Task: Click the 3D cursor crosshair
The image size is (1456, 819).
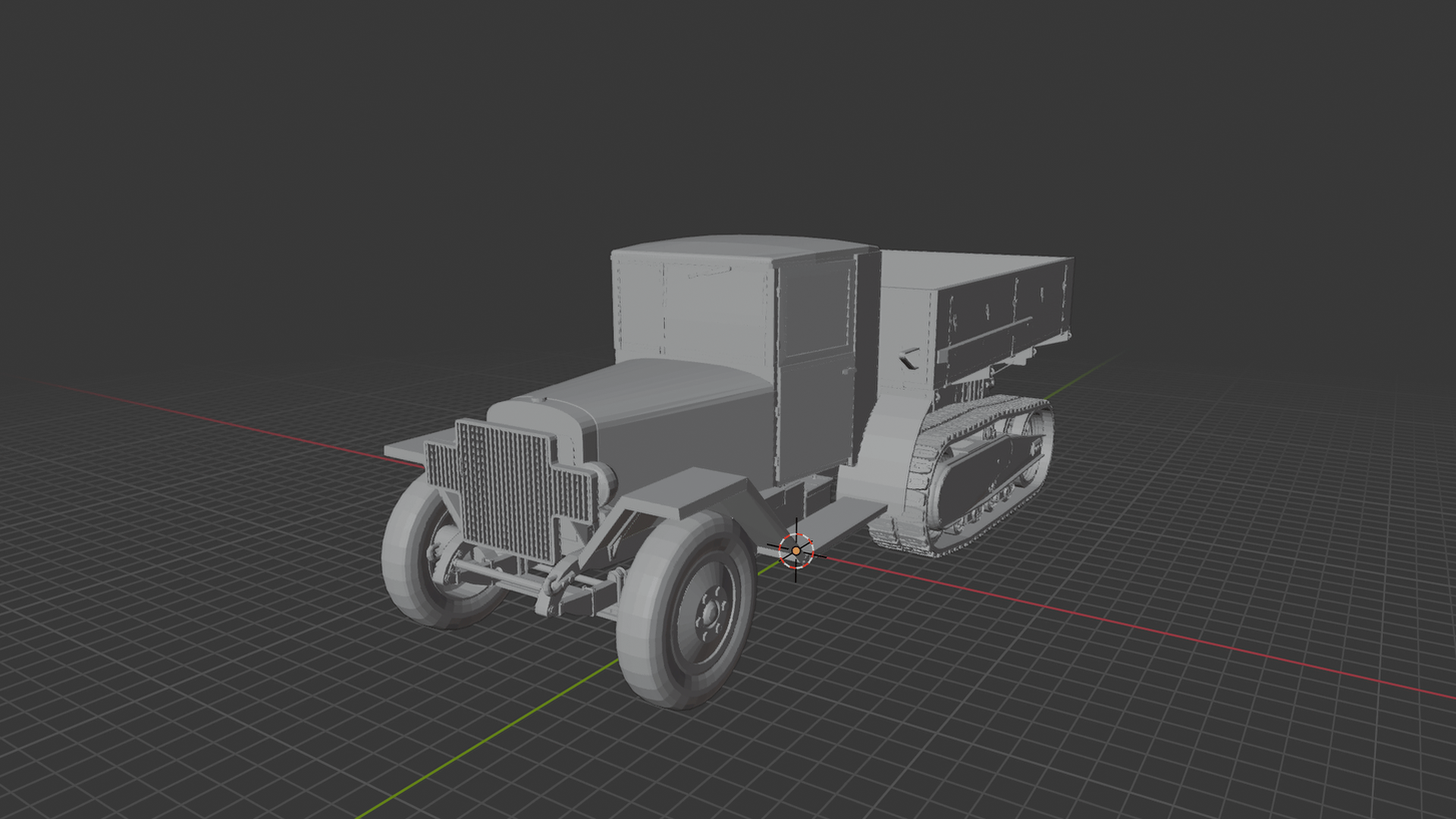Action: 795,550
